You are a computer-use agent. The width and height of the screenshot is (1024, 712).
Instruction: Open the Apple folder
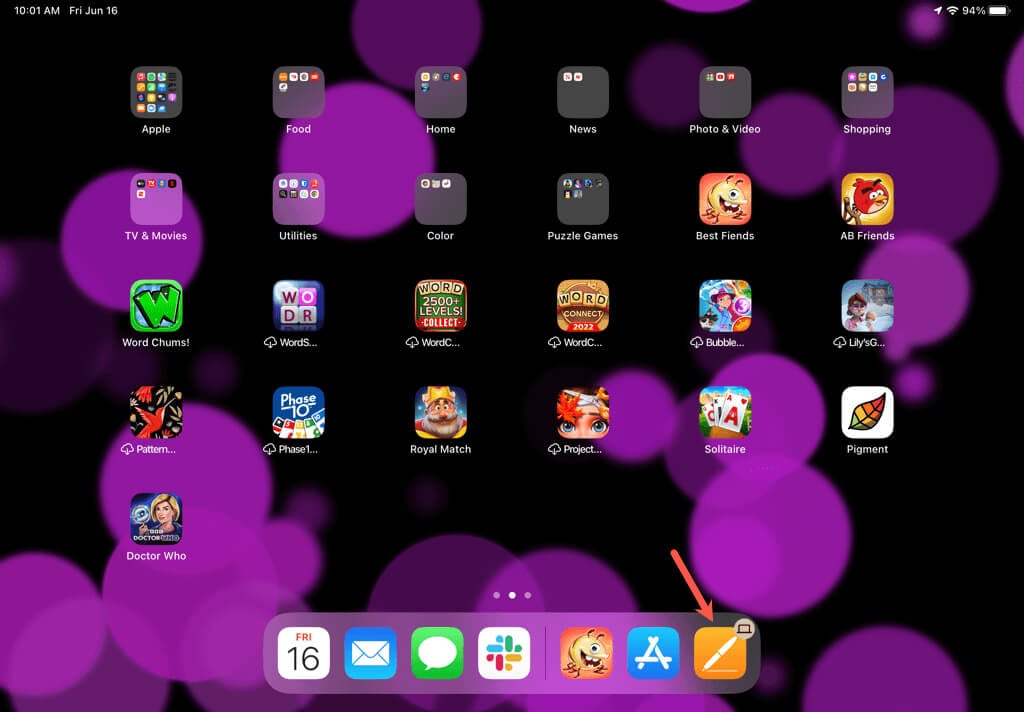pos(156,92)
